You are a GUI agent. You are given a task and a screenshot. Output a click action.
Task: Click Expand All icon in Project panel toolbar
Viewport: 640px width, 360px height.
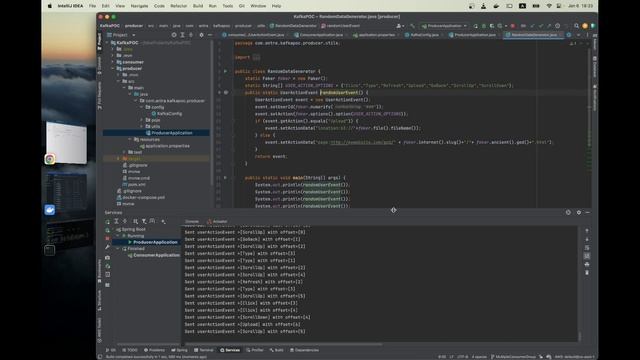click(x=182, y=35)
